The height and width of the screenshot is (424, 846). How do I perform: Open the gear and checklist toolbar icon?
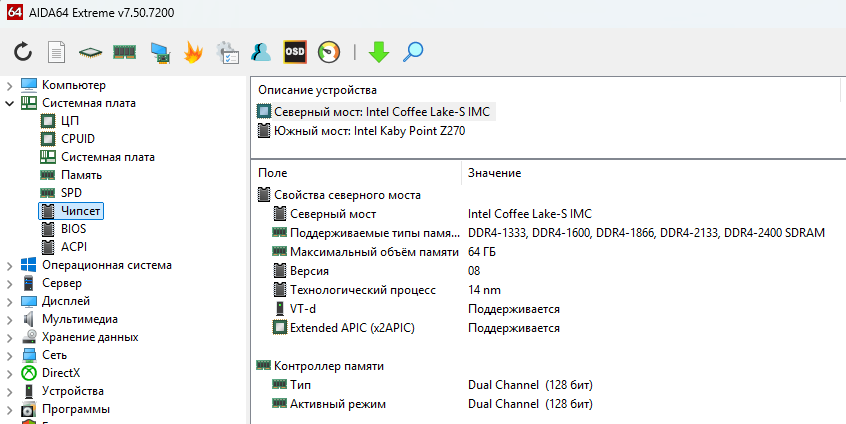[x=227, y=52]
